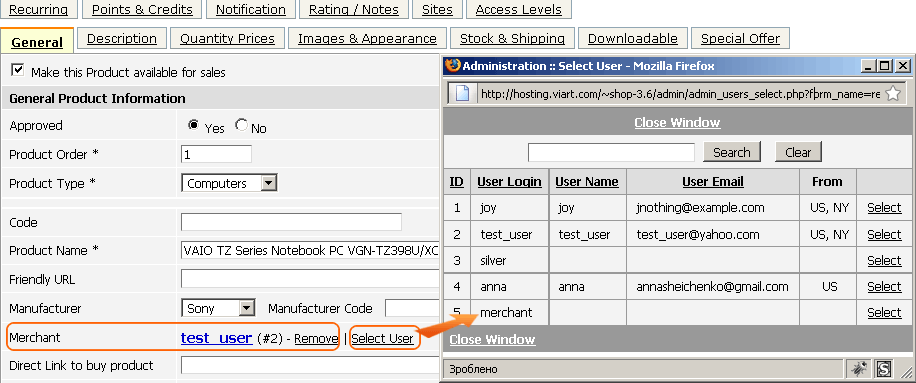
Task: Click the S icon in popup status bar
Action: [884, 368]
